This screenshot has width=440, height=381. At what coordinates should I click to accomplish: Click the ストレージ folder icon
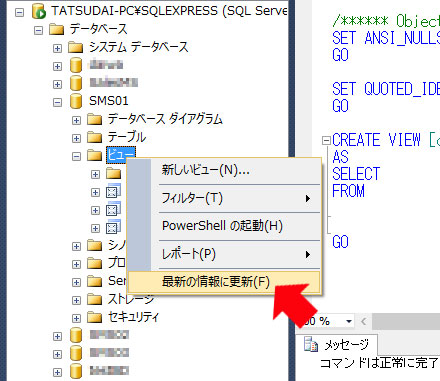(95, 299)
